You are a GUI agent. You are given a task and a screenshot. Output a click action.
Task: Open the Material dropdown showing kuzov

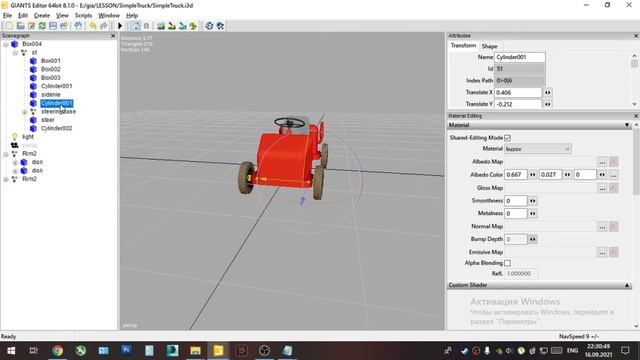[538, 149]
